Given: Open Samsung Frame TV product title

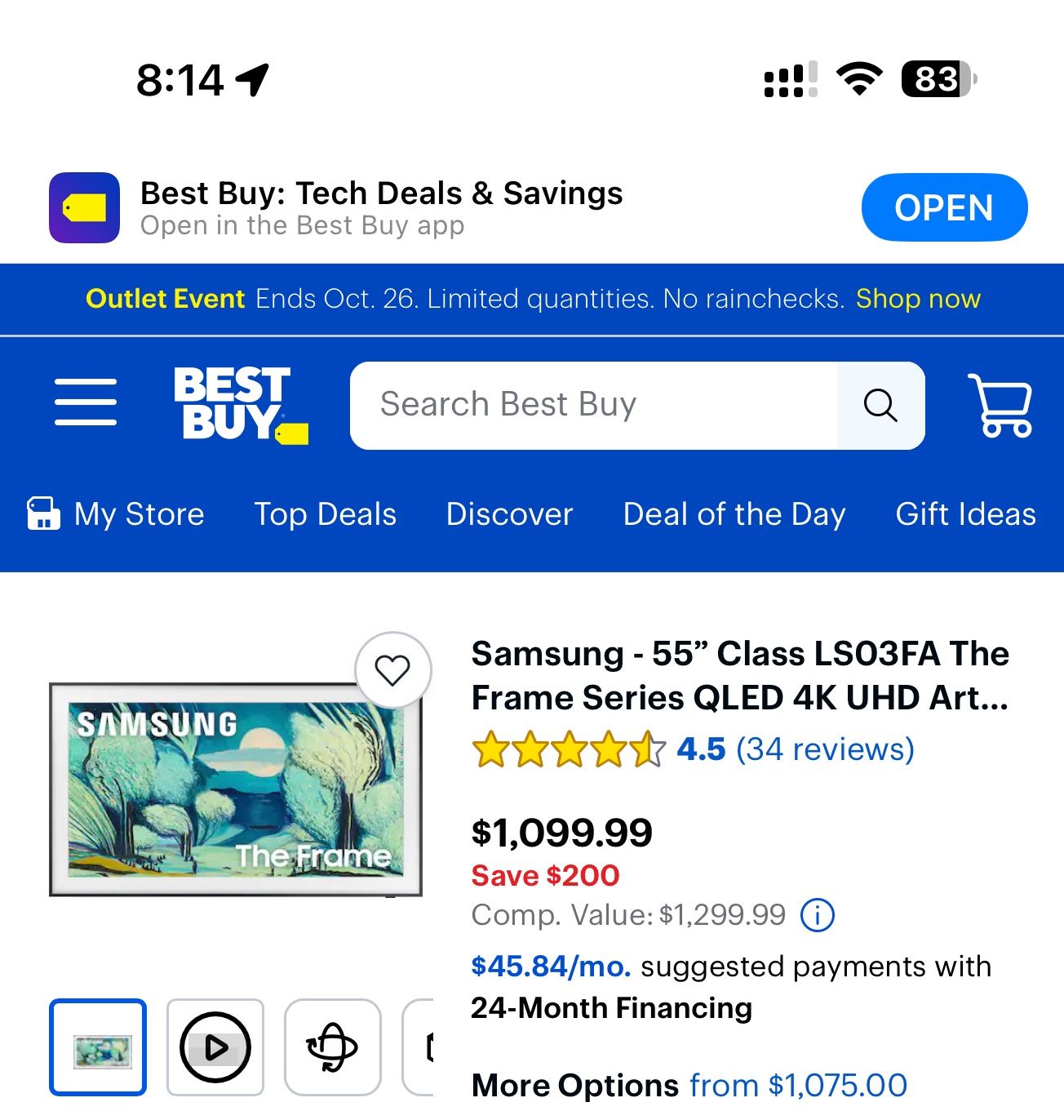Looking at the screenshot, I should tap(740, 676).
